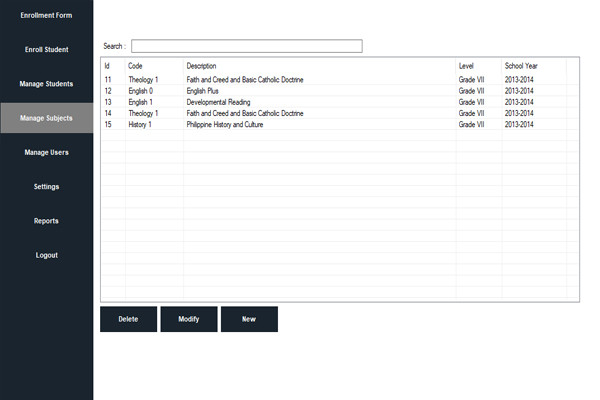Select row with Id 14
600x400 pixels.
coord(340,113)
